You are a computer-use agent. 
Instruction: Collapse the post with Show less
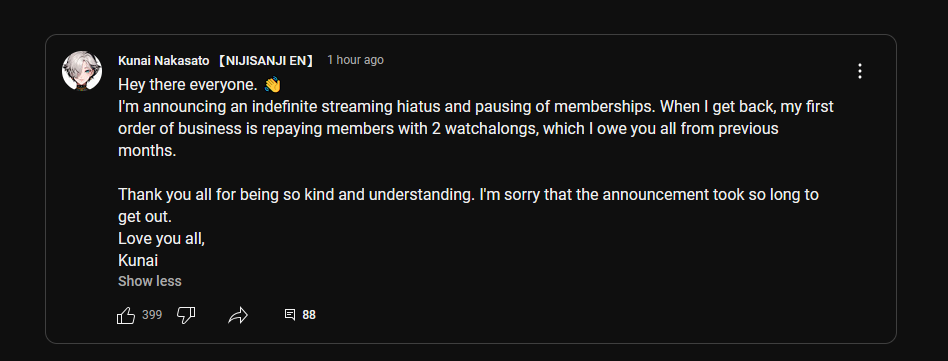pos(149,281)
